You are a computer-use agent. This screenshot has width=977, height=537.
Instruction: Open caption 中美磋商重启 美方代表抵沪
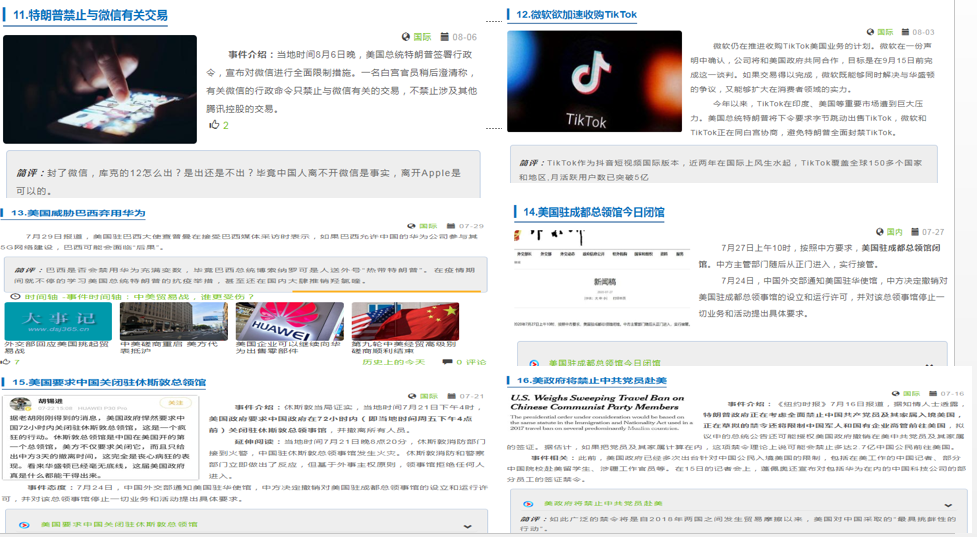(169, 348)
